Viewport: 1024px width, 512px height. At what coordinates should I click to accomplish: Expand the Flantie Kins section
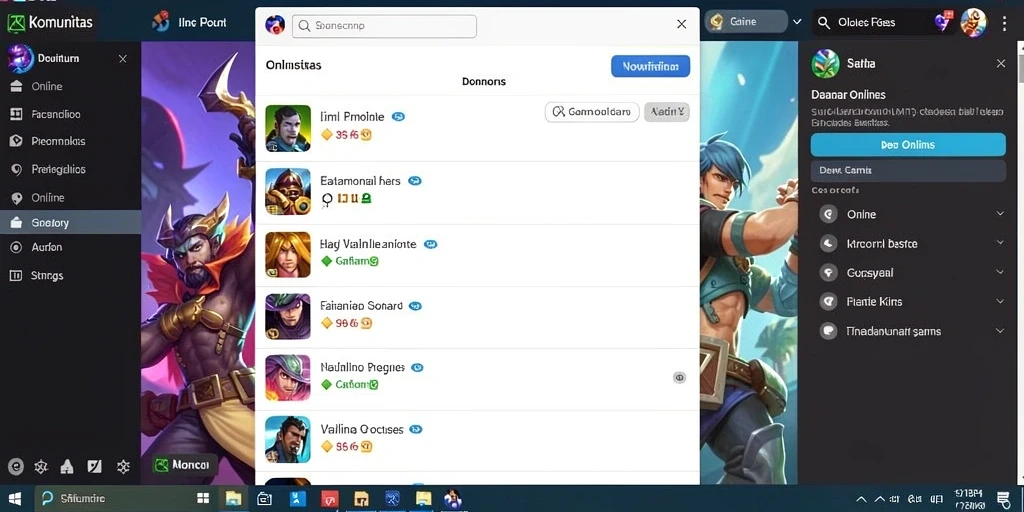tap(1000, 301)
